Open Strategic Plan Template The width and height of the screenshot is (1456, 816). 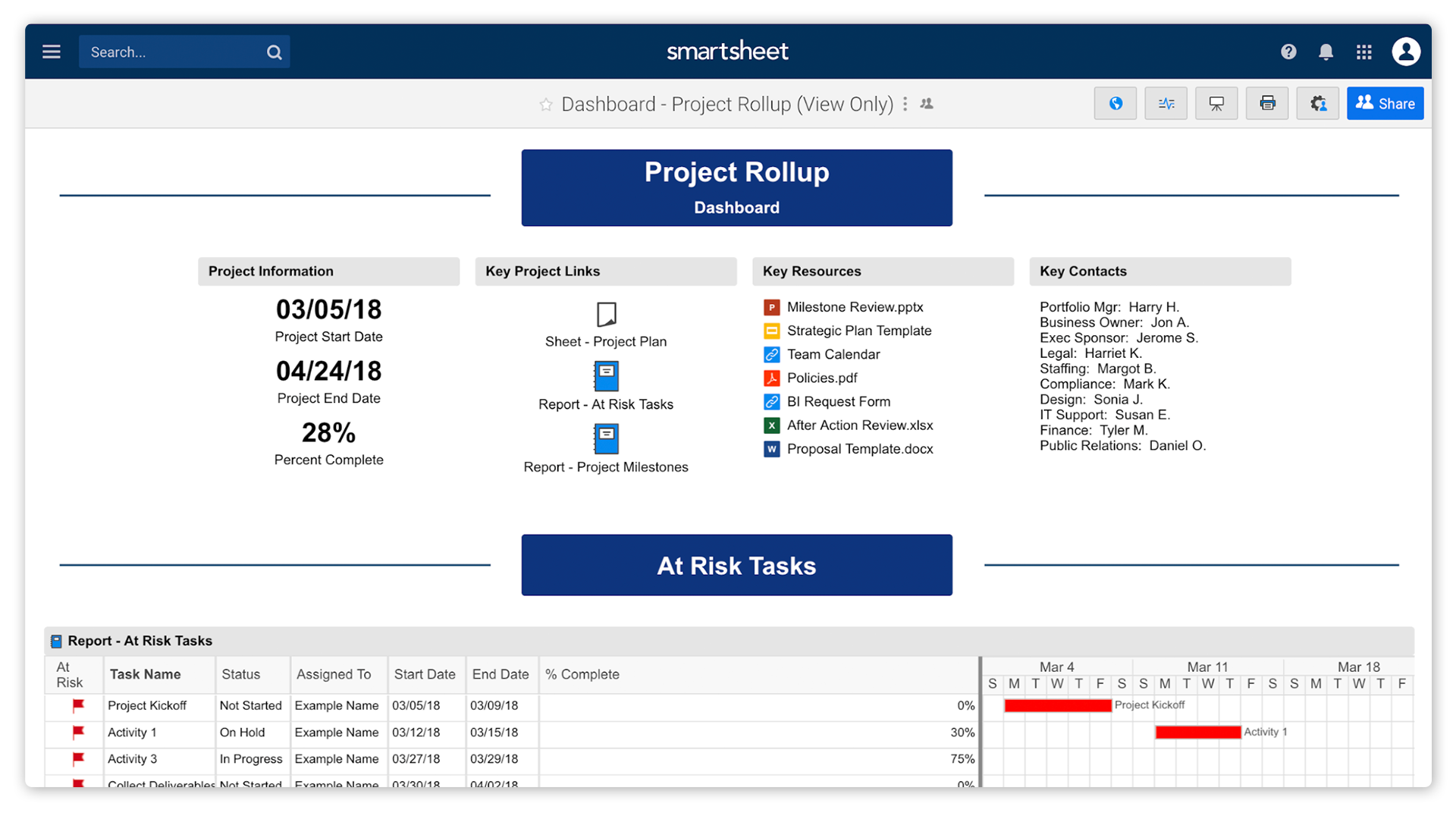[859, 331]
